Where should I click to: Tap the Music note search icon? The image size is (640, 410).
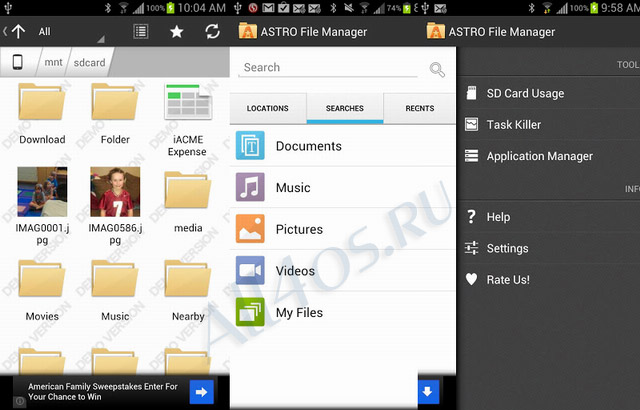[x=250, y=187]
